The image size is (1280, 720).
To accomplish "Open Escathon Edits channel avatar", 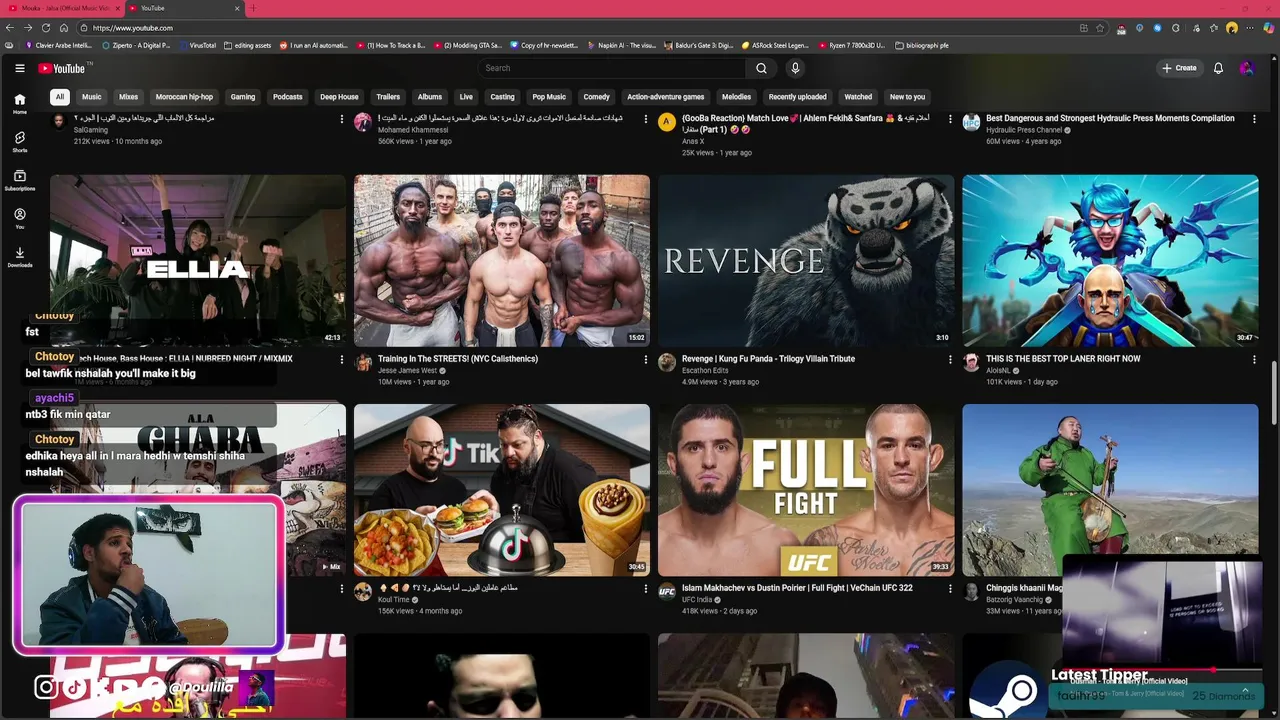I will click(x=667, y=363).
